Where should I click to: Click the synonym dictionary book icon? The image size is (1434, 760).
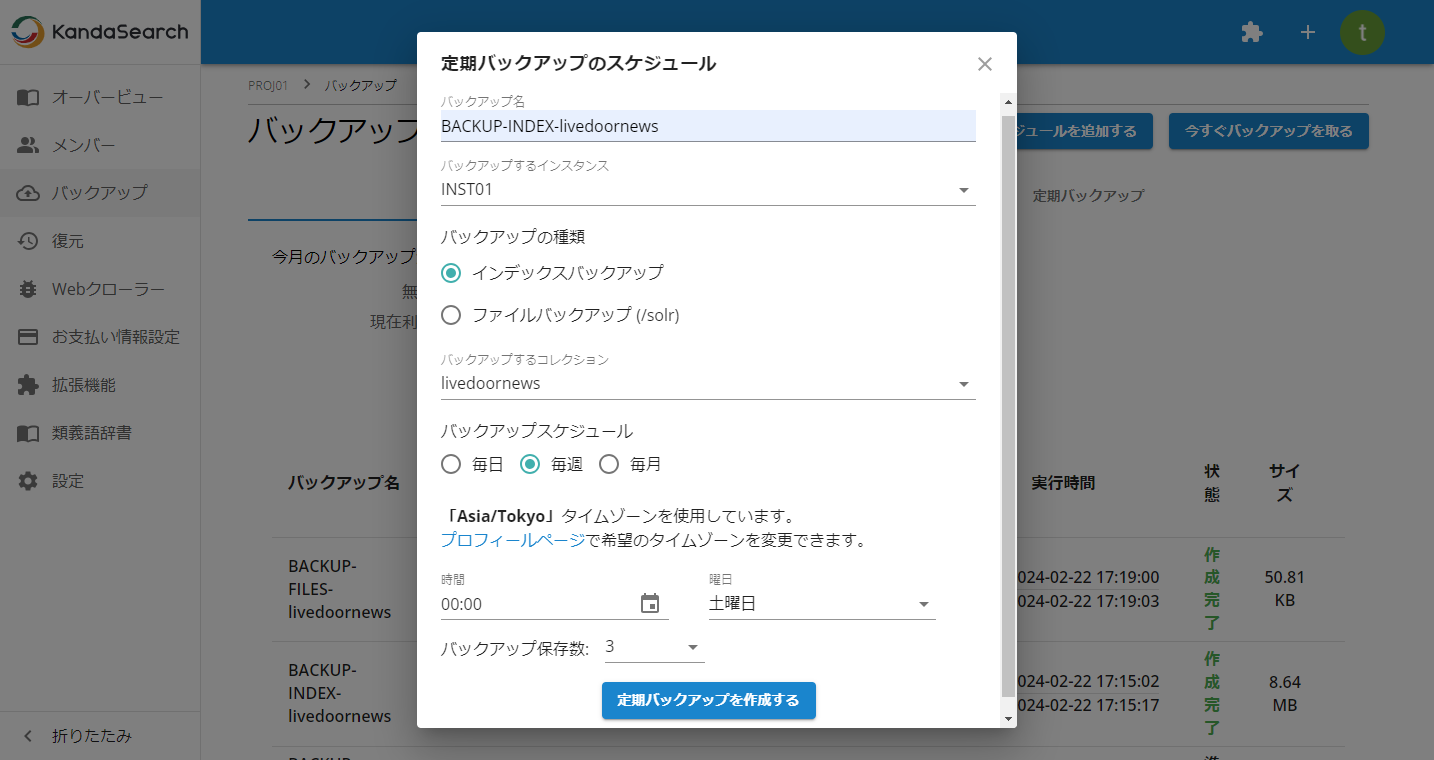pyautogui.click(x=28, y=433)
